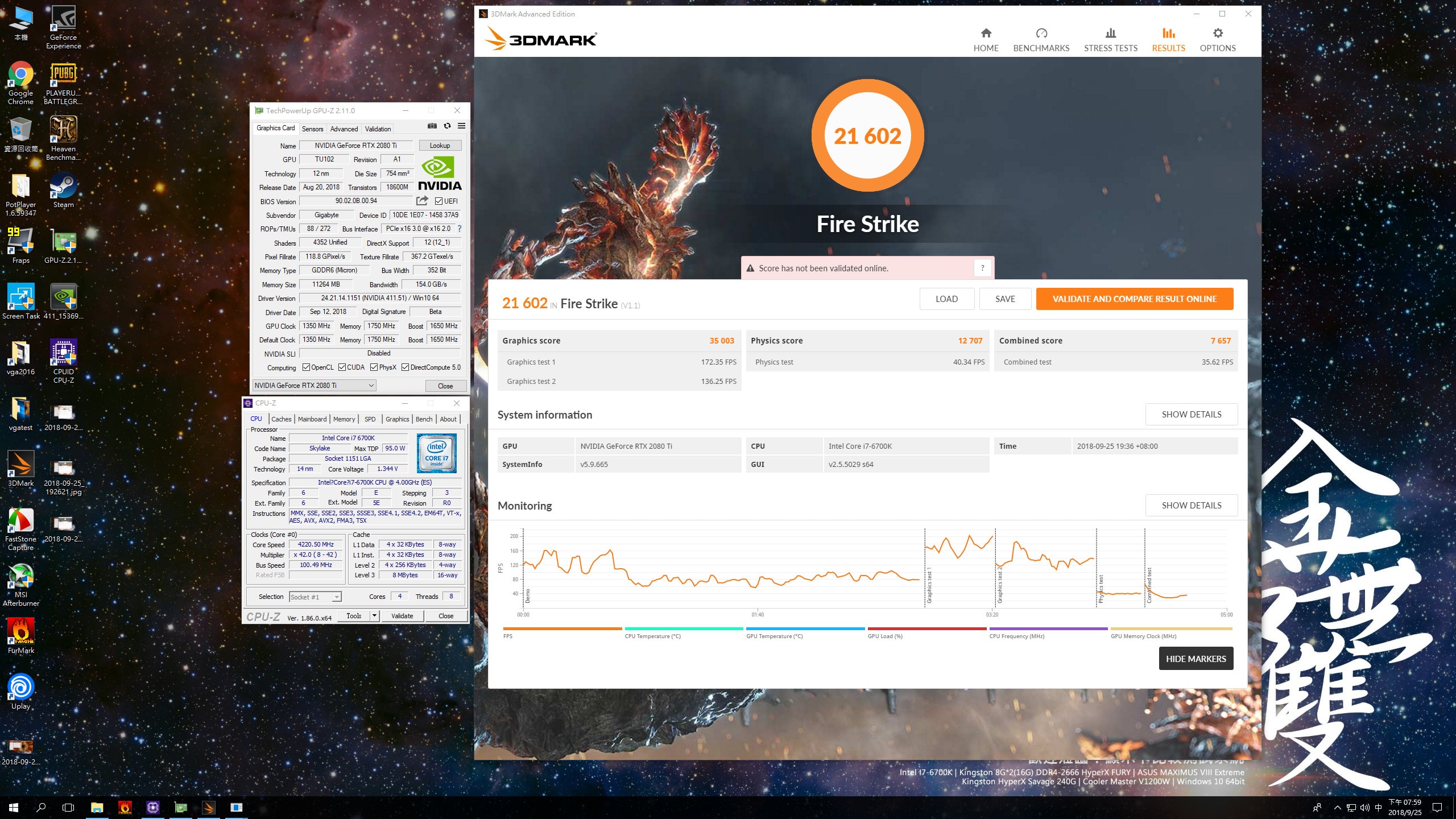Open MSI Afterburner desktop icon
The image size is (1456, 819).
point(20,585)
